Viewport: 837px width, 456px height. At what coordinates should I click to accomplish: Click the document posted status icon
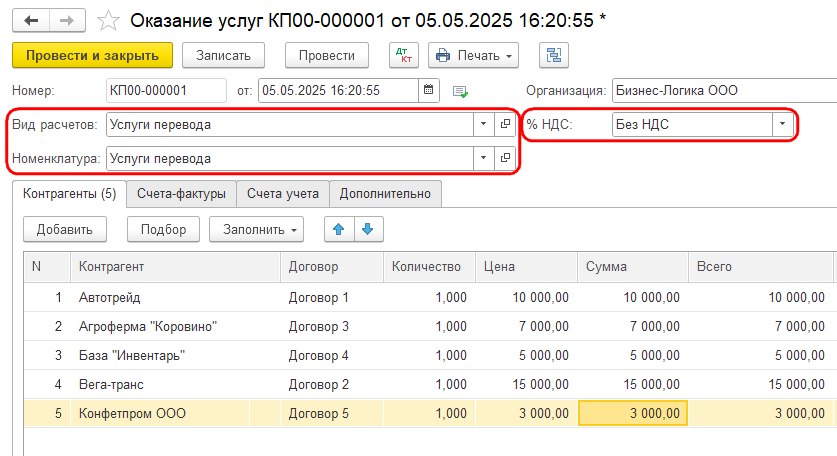pos(460,91)
